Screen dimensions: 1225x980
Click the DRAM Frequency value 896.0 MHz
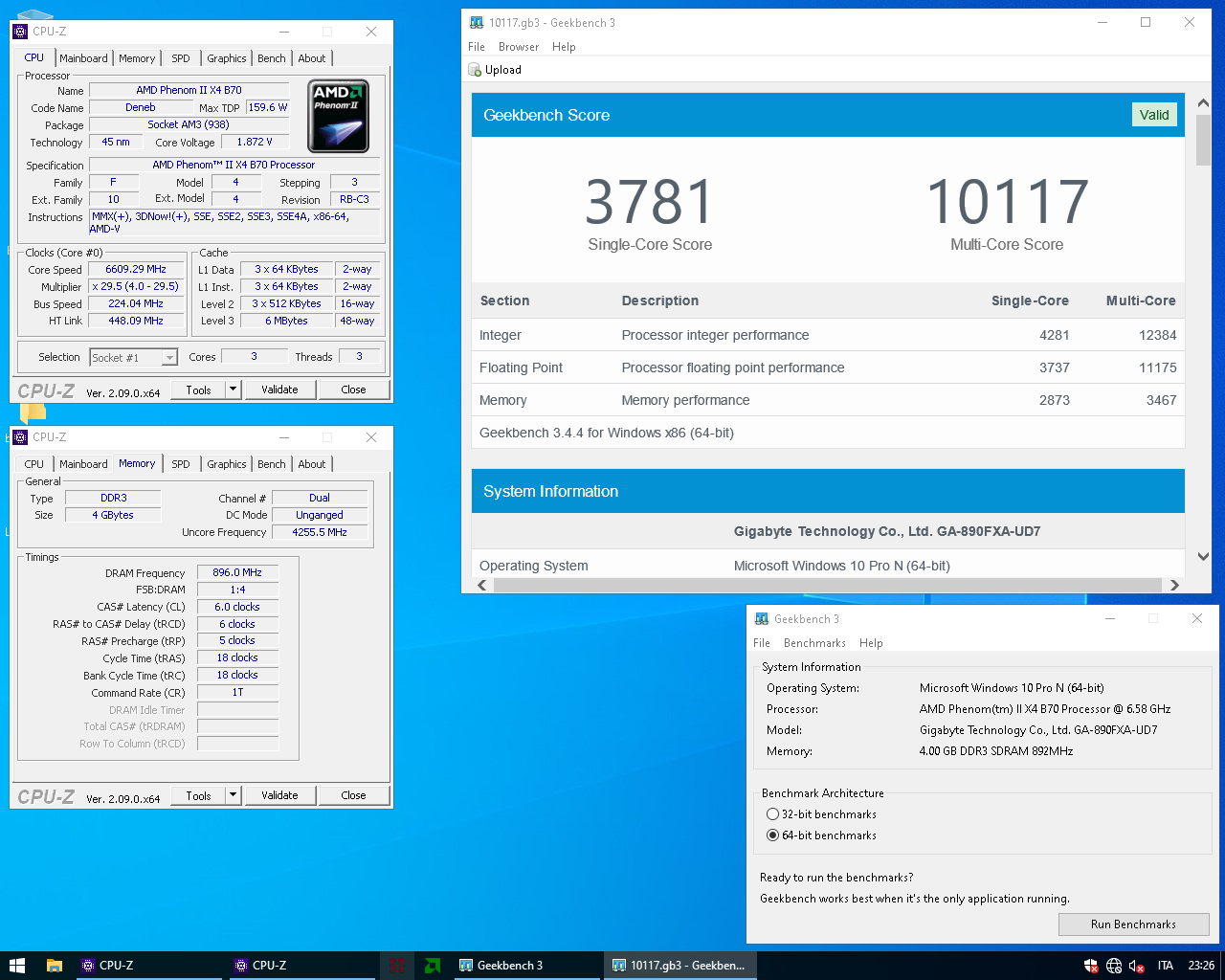(x=237, y=572)
